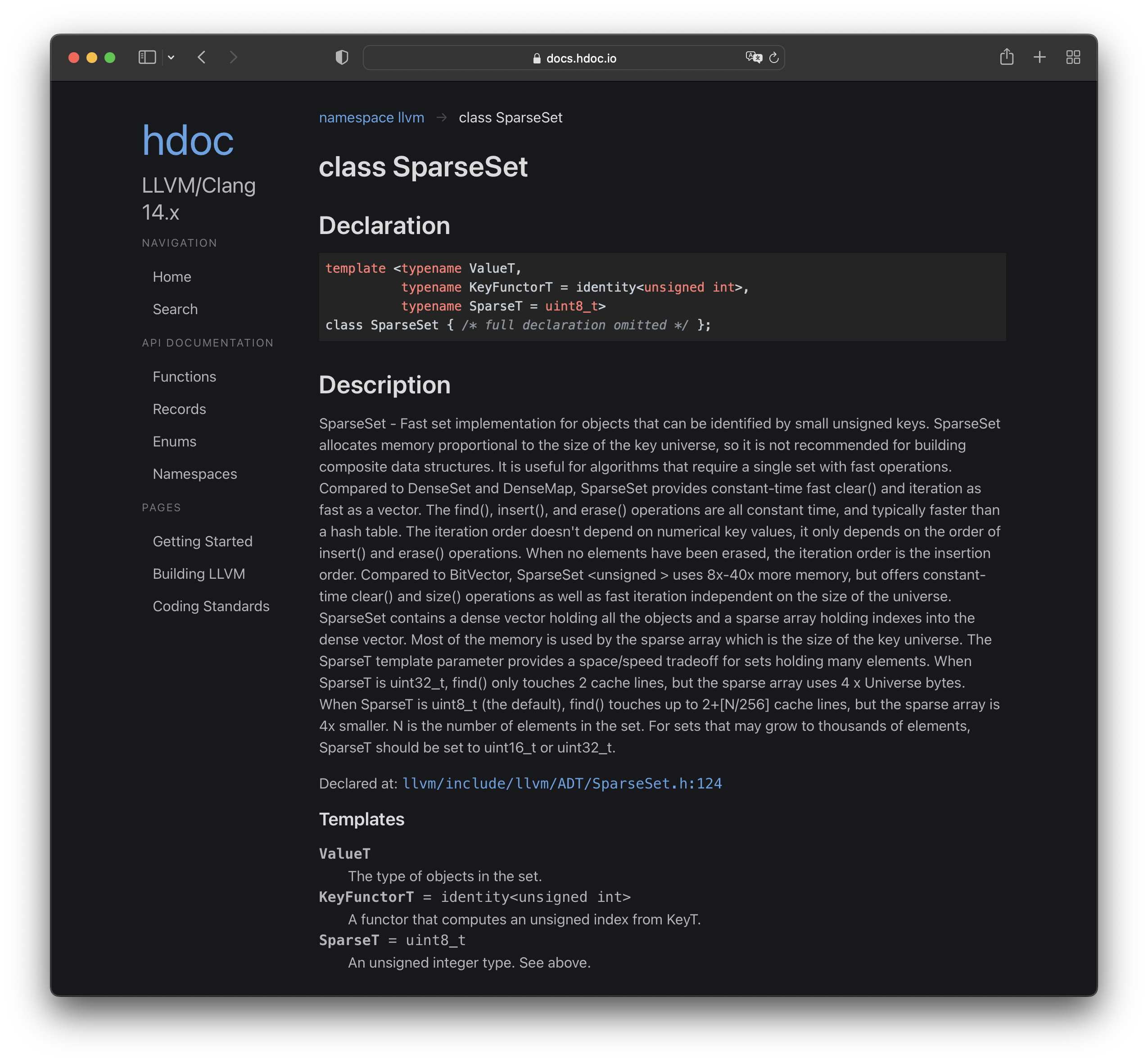
Task: Toggle the Safari sidebar icon
Action: 147,58
